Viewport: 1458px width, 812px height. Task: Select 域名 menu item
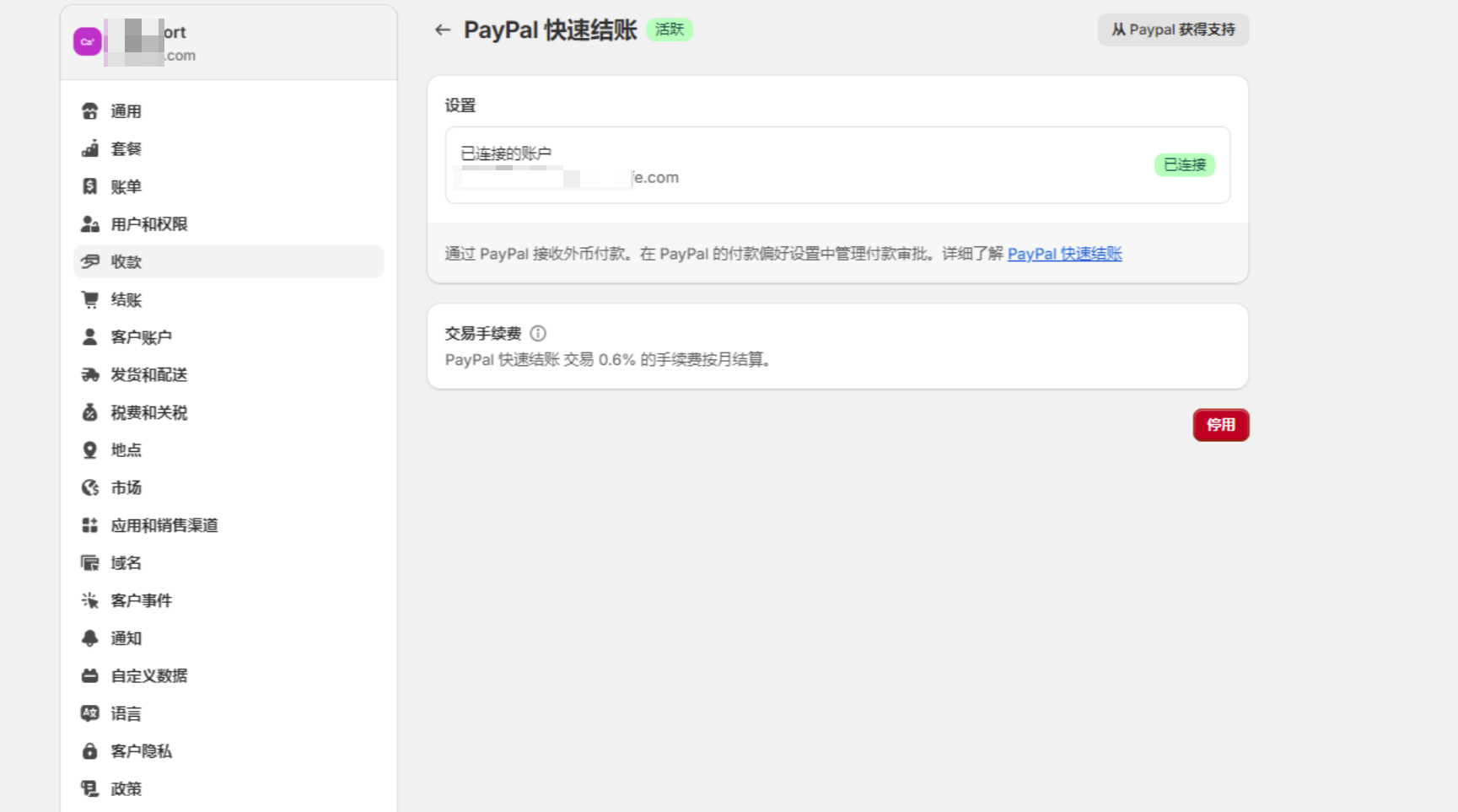pos(229,562)
